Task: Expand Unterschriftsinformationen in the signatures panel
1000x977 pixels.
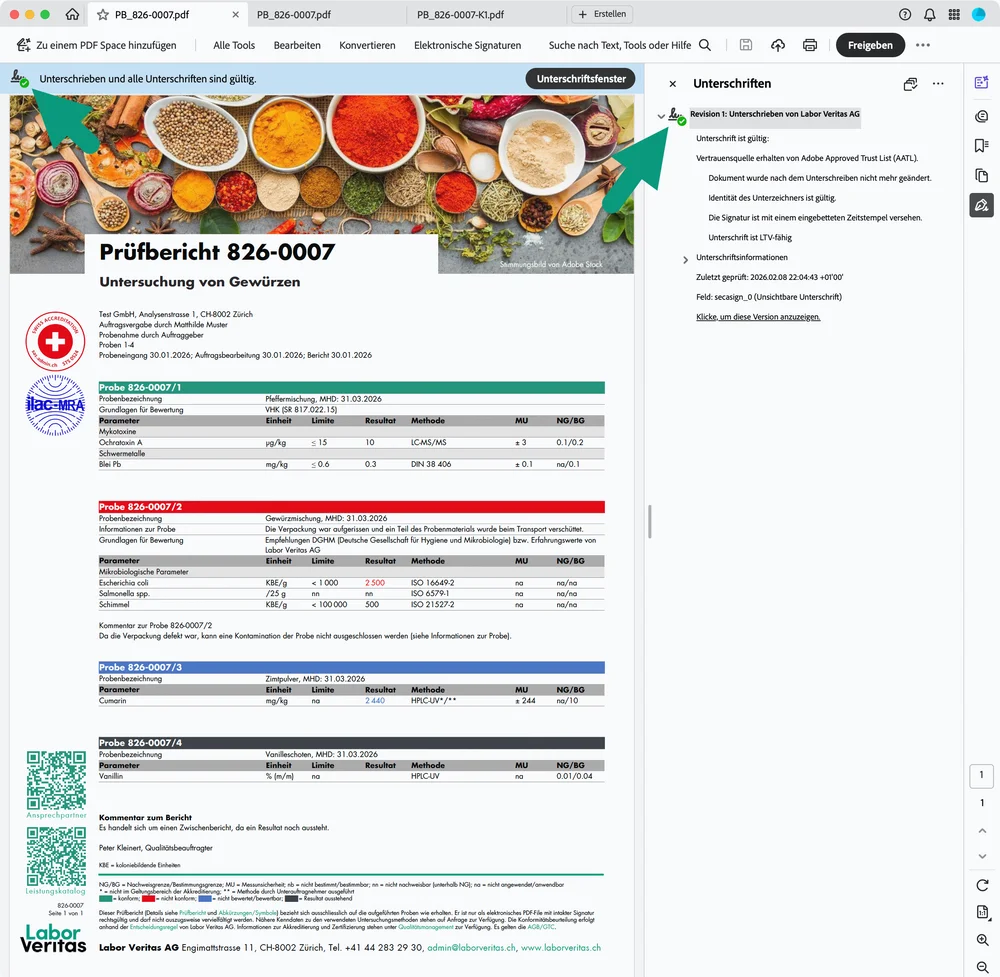Action: click(x=686, y=258)
